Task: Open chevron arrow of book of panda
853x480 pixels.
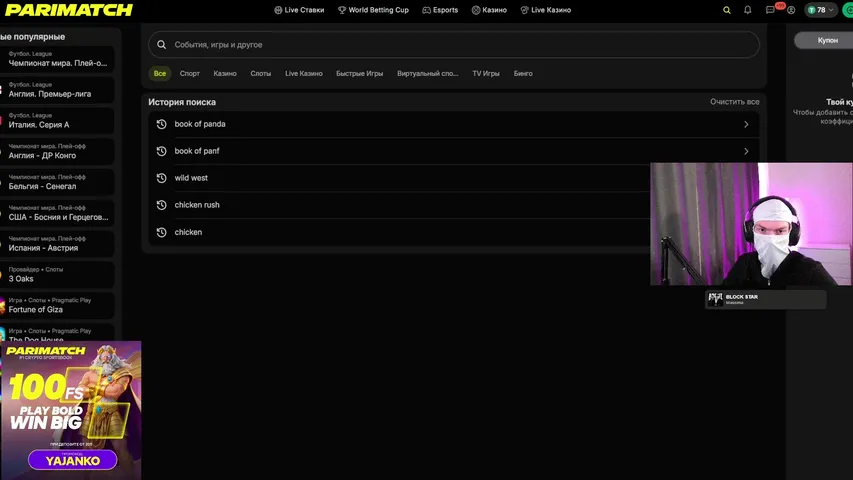Action: 746,124
